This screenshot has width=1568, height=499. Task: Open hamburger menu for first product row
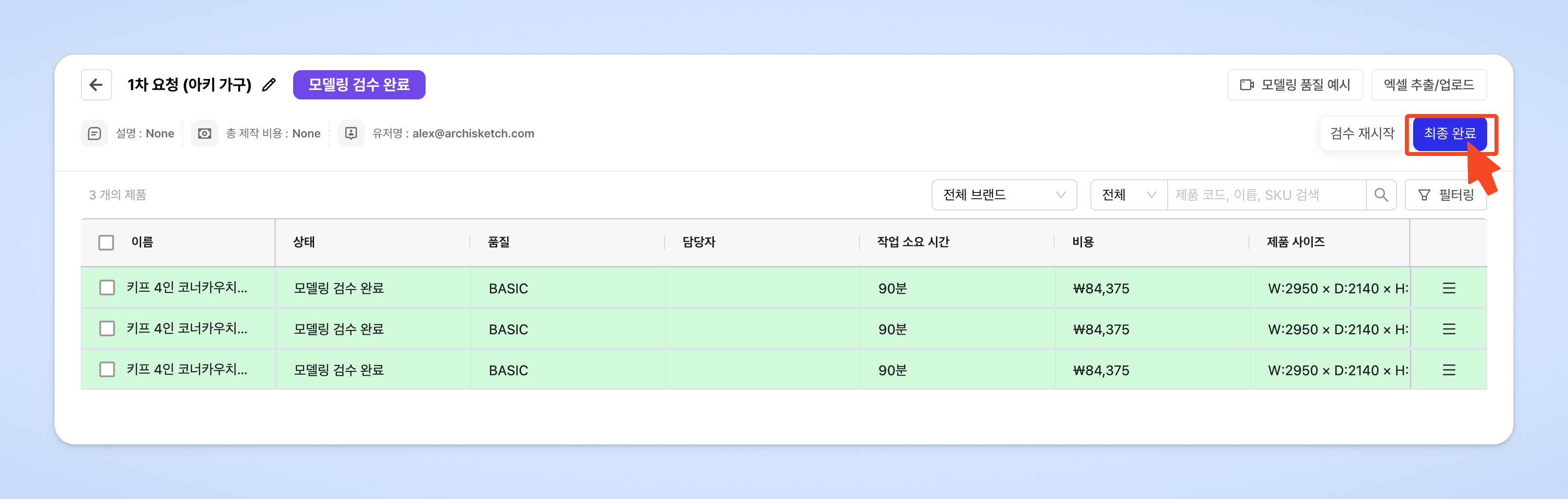[x=1449, y=288]
